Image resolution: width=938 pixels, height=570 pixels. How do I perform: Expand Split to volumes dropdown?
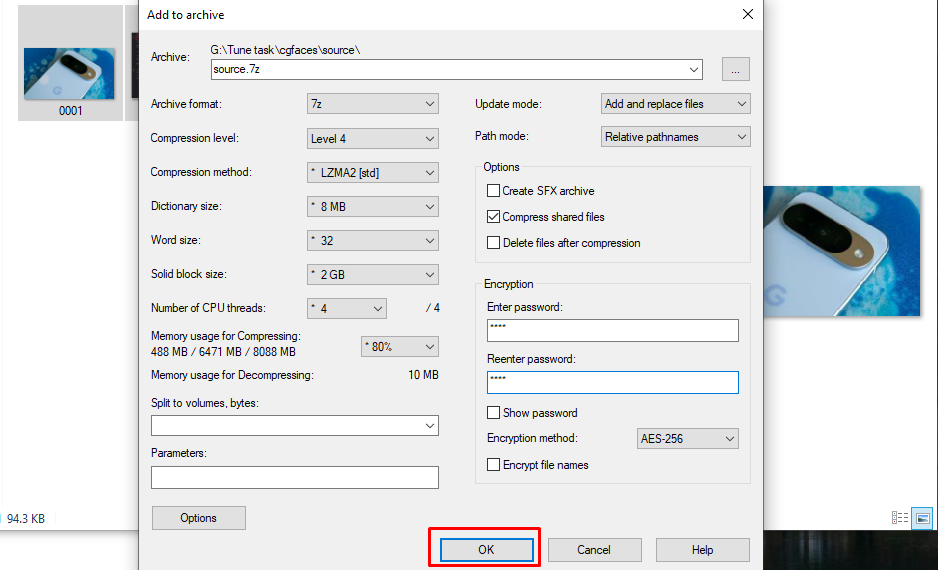click(430, 426)
